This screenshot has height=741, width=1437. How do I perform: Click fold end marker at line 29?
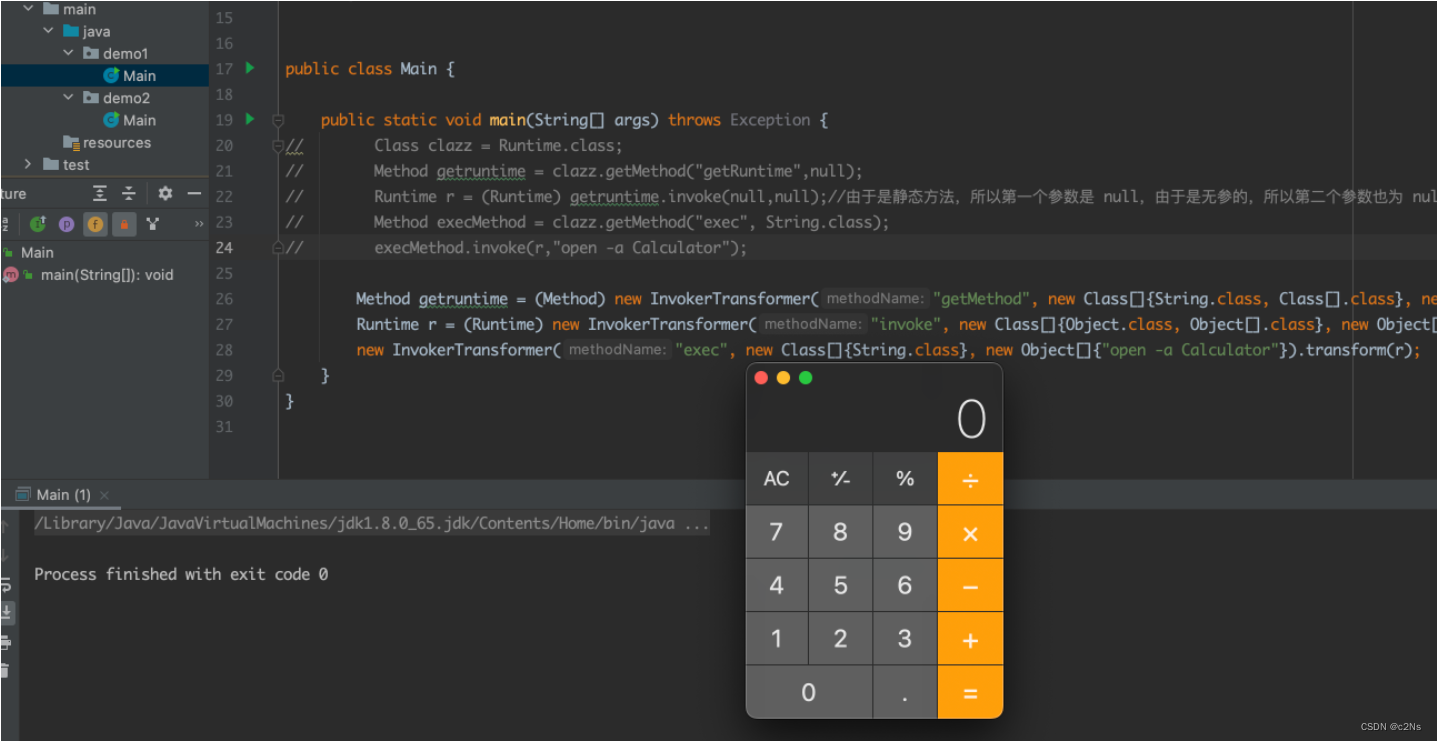[x=278, y=375]
